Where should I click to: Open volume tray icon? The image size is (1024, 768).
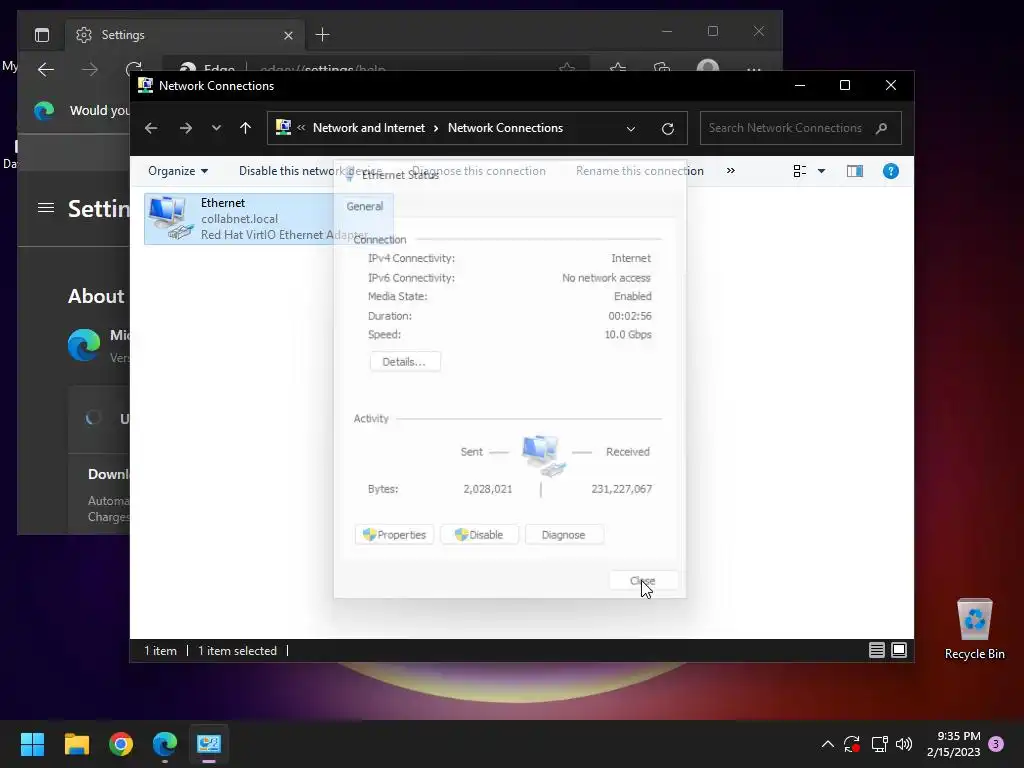(904, 744)
